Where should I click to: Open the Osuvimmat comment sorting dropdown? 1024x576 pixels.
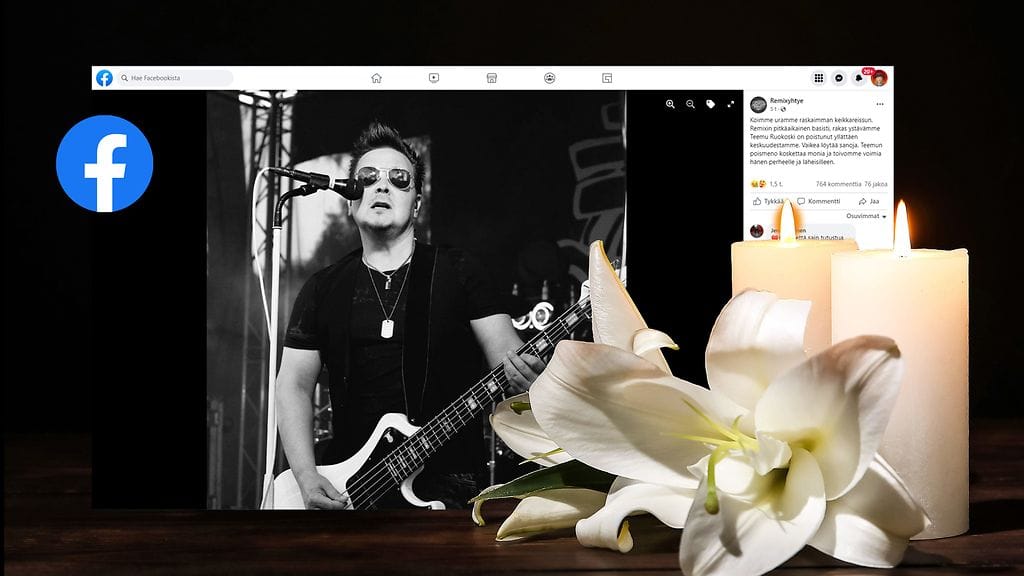coord(867,216)
